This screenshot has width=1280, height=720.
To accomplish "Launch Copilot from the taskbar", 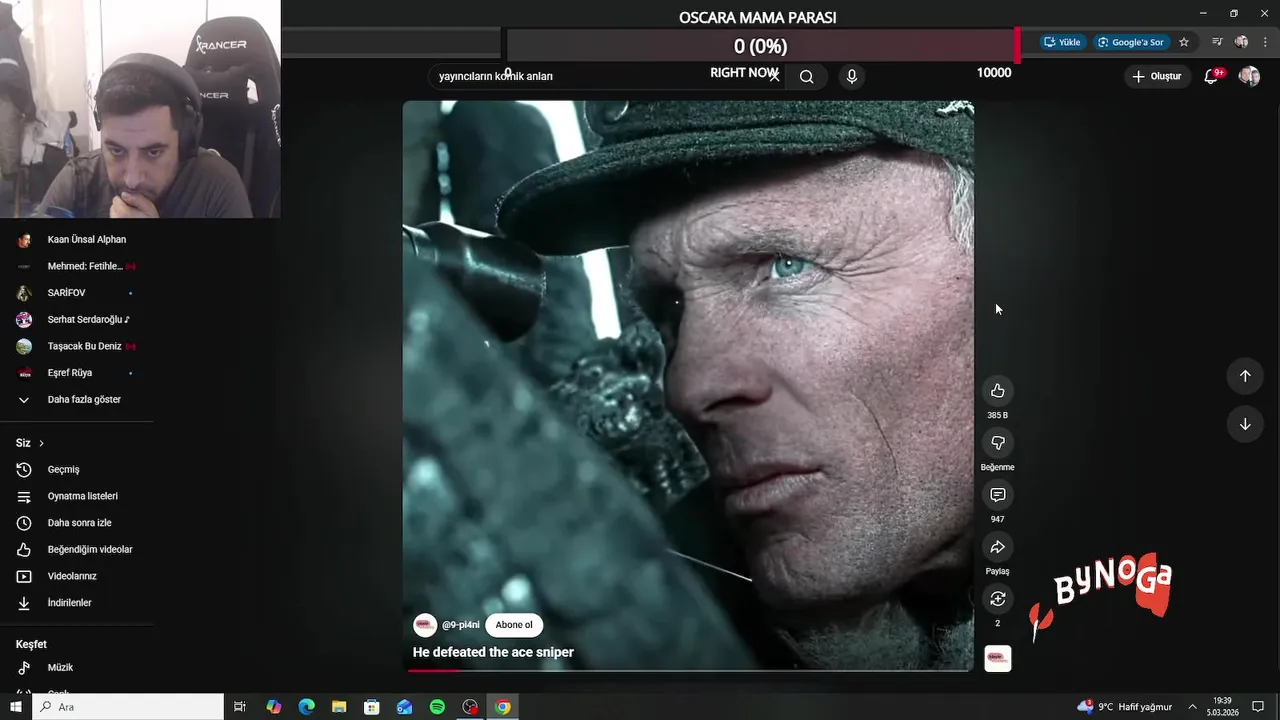I will pos(274,707).
